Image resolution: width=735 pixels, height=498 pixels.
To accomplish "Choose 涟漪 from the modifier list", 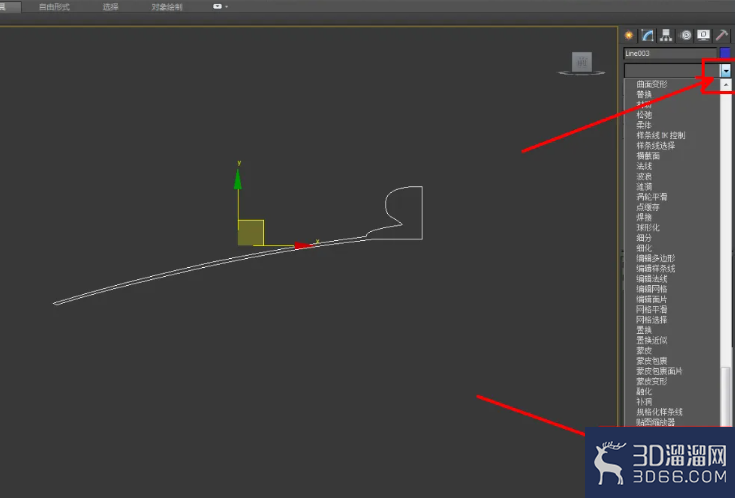I will [x=644, y=187].
